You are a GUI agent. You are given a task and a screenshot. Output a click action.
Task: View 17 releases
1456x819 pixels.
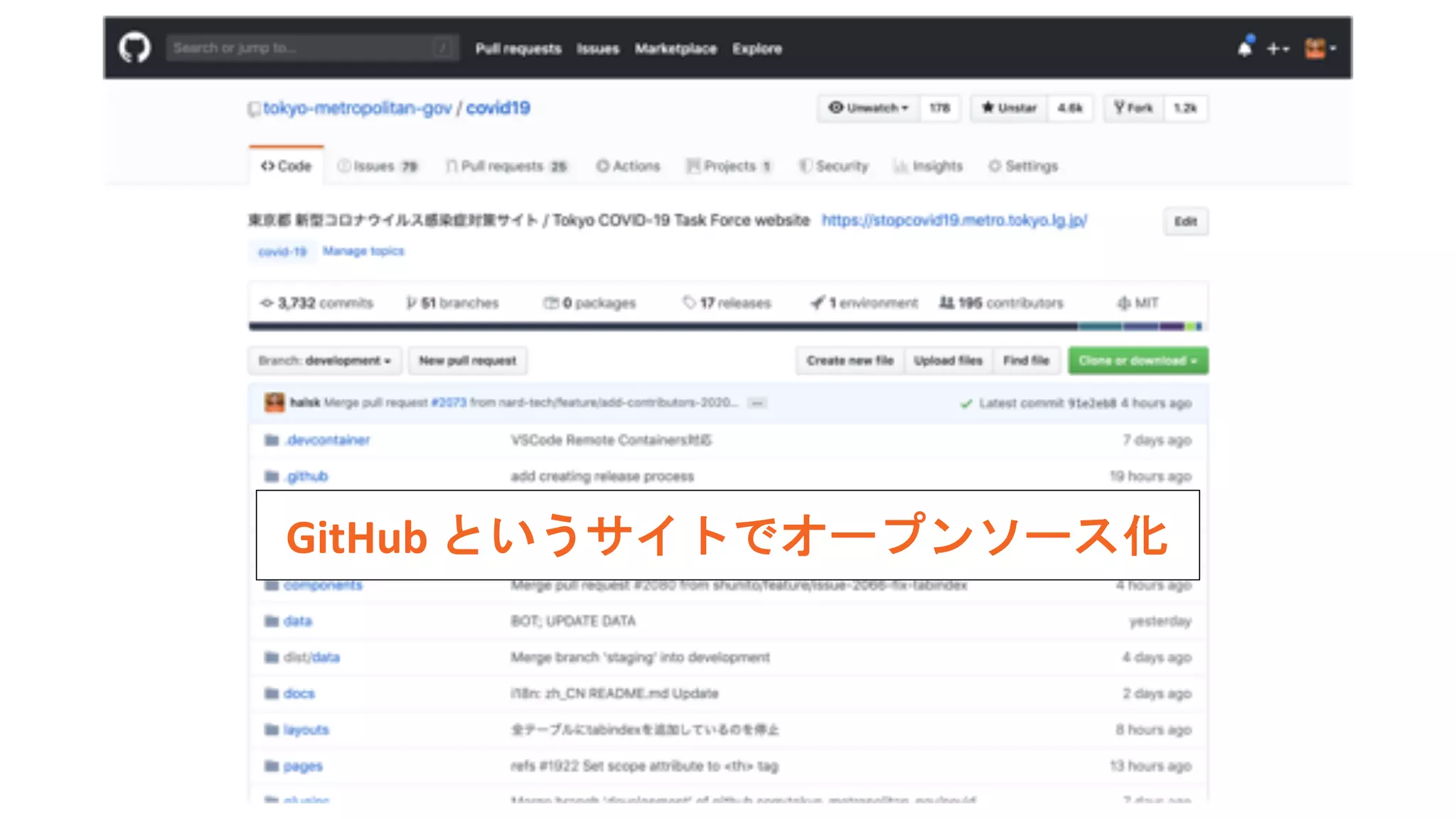pos(727,303)
